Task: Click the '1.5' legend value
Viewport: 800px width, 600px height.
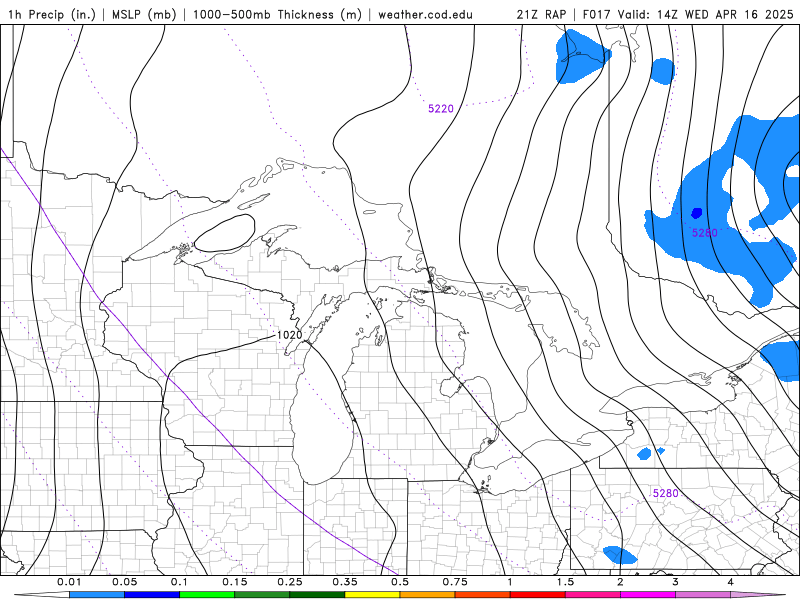Action: click(x=565, y=582)
